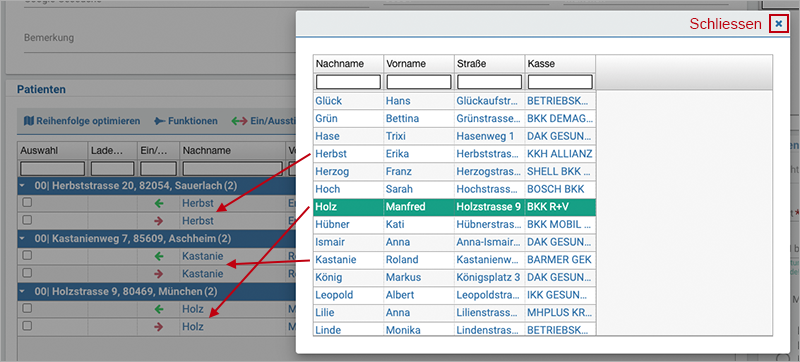Tick checkbox of first Holz row

(x=27, y=308)
